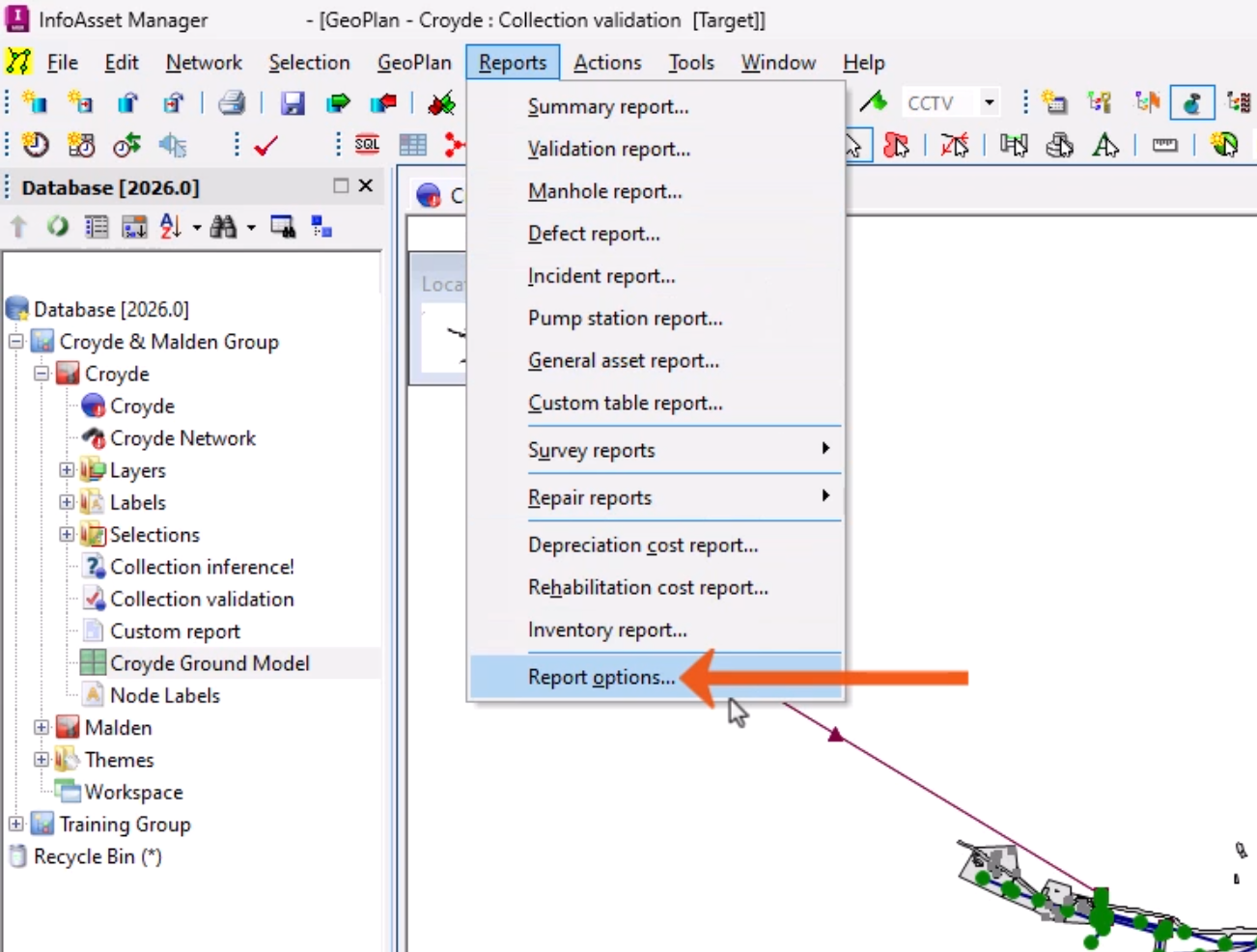Run the validation checkmark tool
Viewport: 1257px width, 952px height.
267,145
